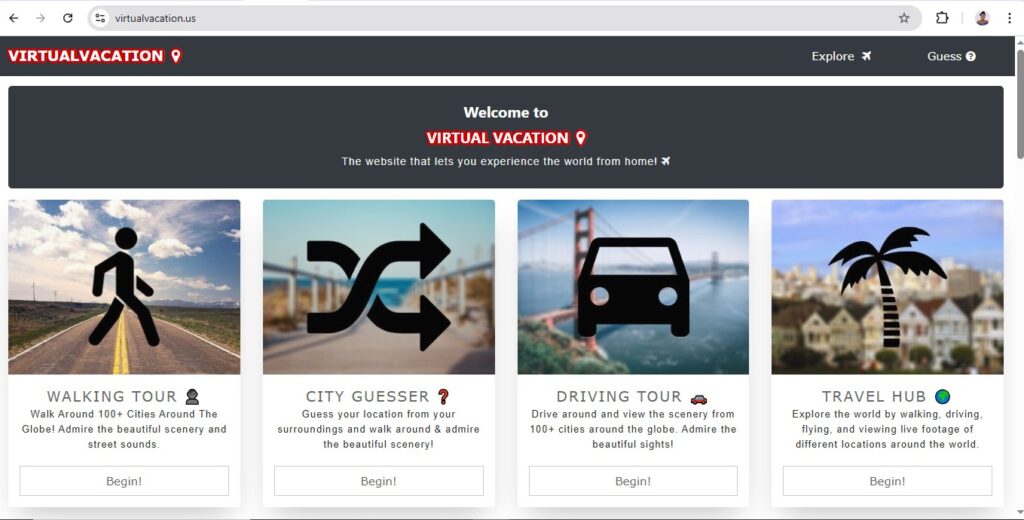Open the browser extensions puzzle icon
1024x520 pixels.
[942, 18]
